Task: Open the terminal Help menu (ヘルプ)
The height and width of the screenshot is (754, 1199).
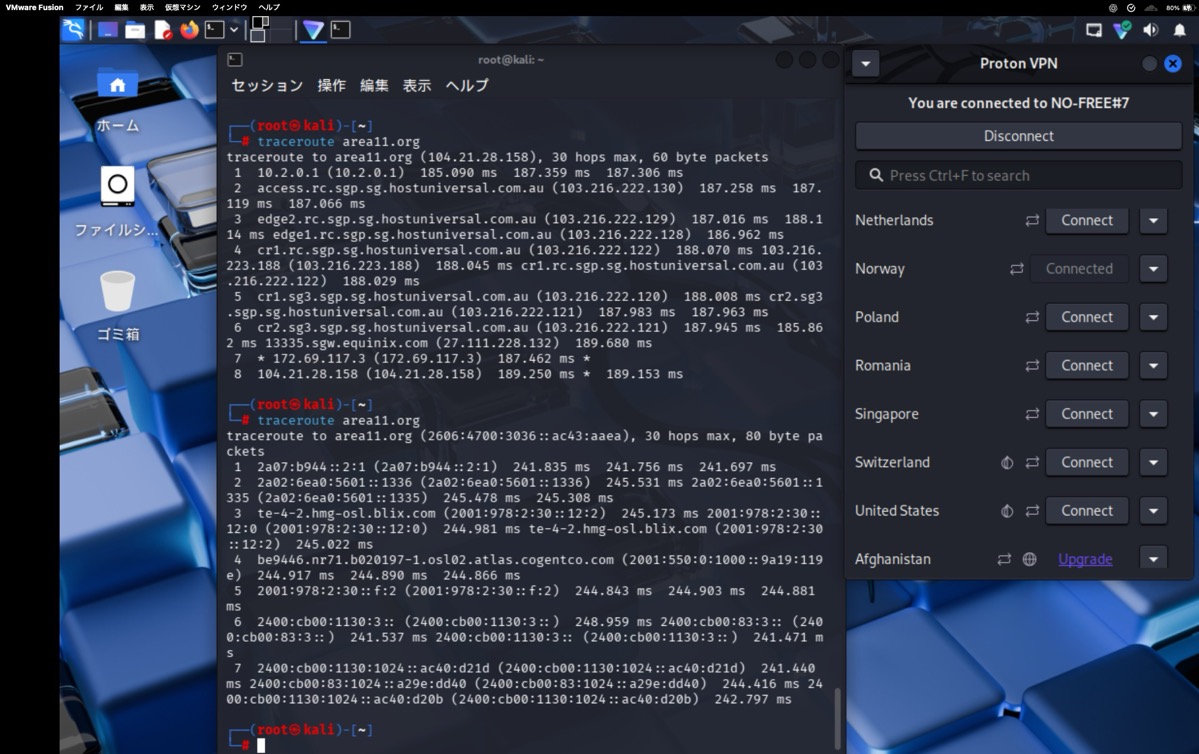Action: tap(466, 86)
